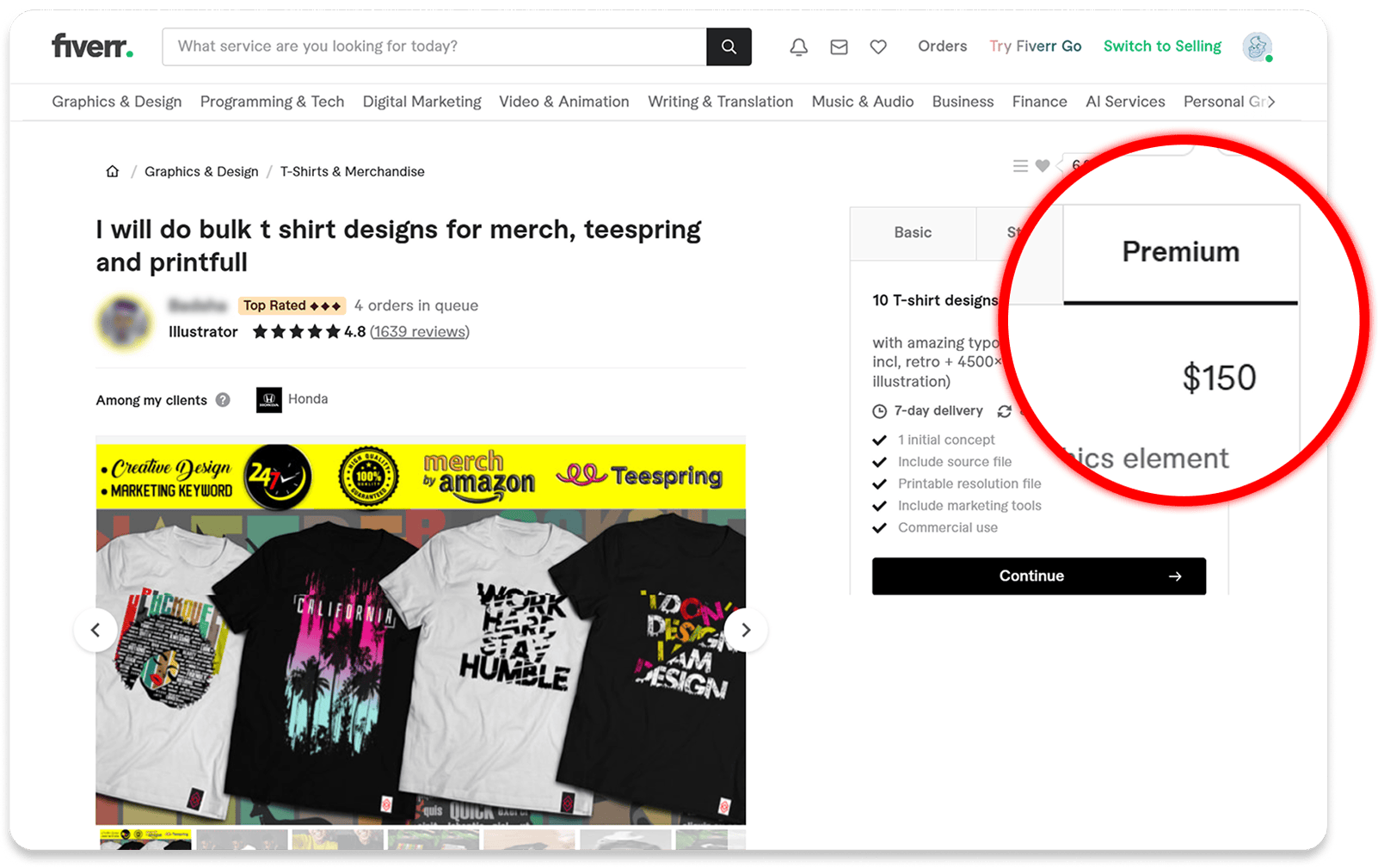Expand more categories with the right nav chevron
The height and width of the screenshot is (868, 1378).
(x=1271, y=101)
